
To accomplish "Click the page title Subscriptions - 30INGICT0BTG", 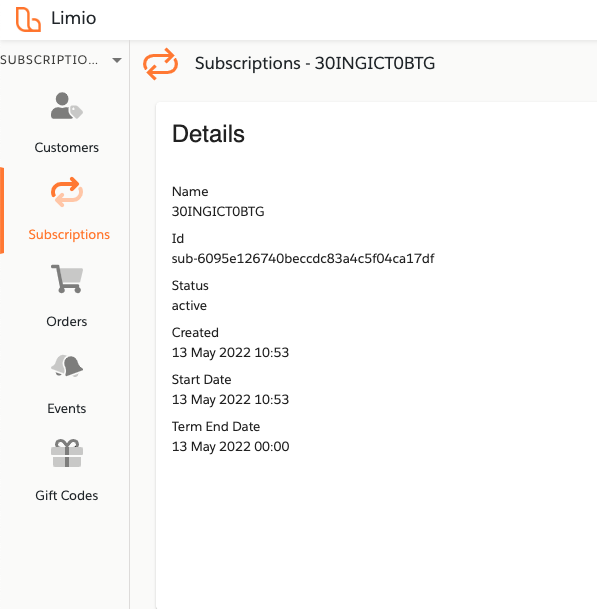I will click(x=315, y=63).
